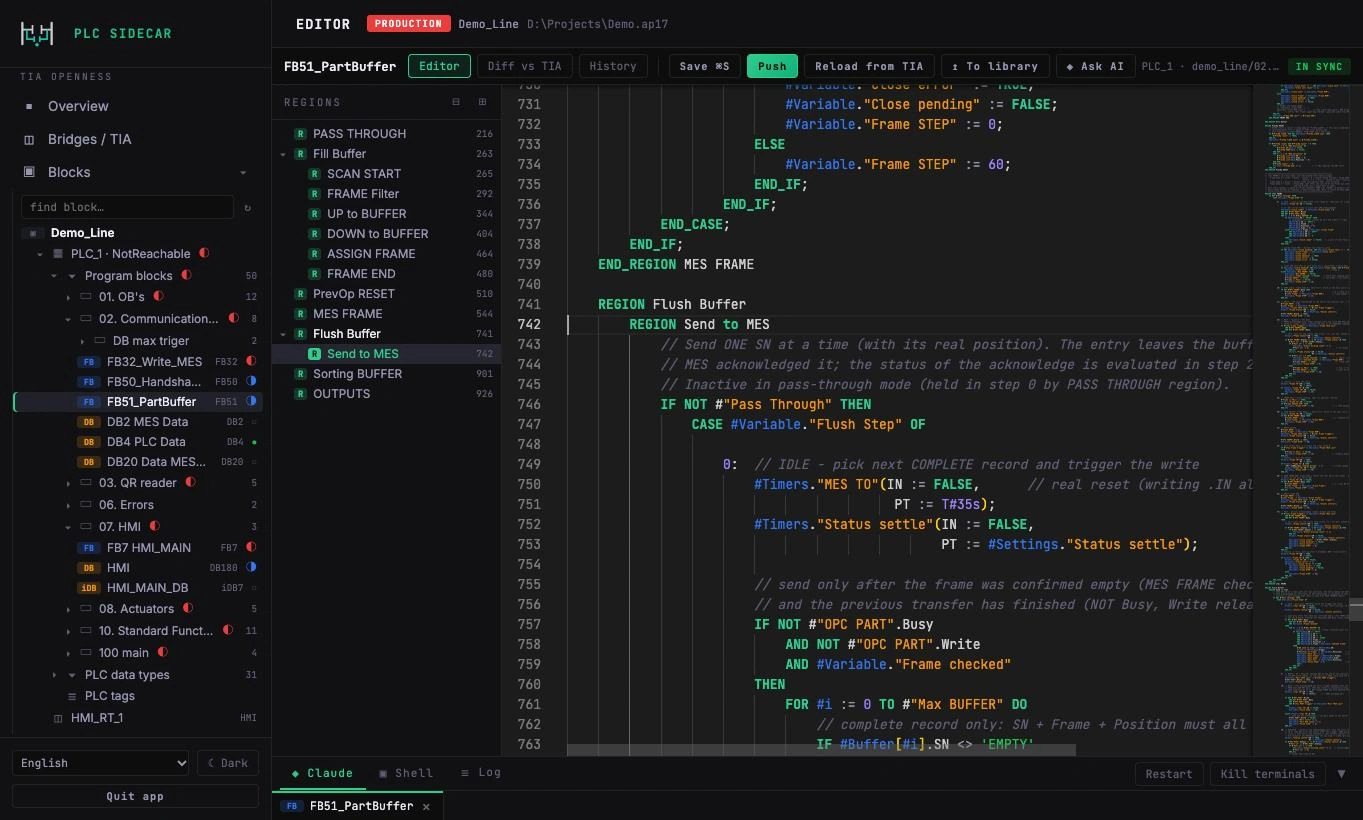
Task: Toggle the History view
Action: coord(613,66)
